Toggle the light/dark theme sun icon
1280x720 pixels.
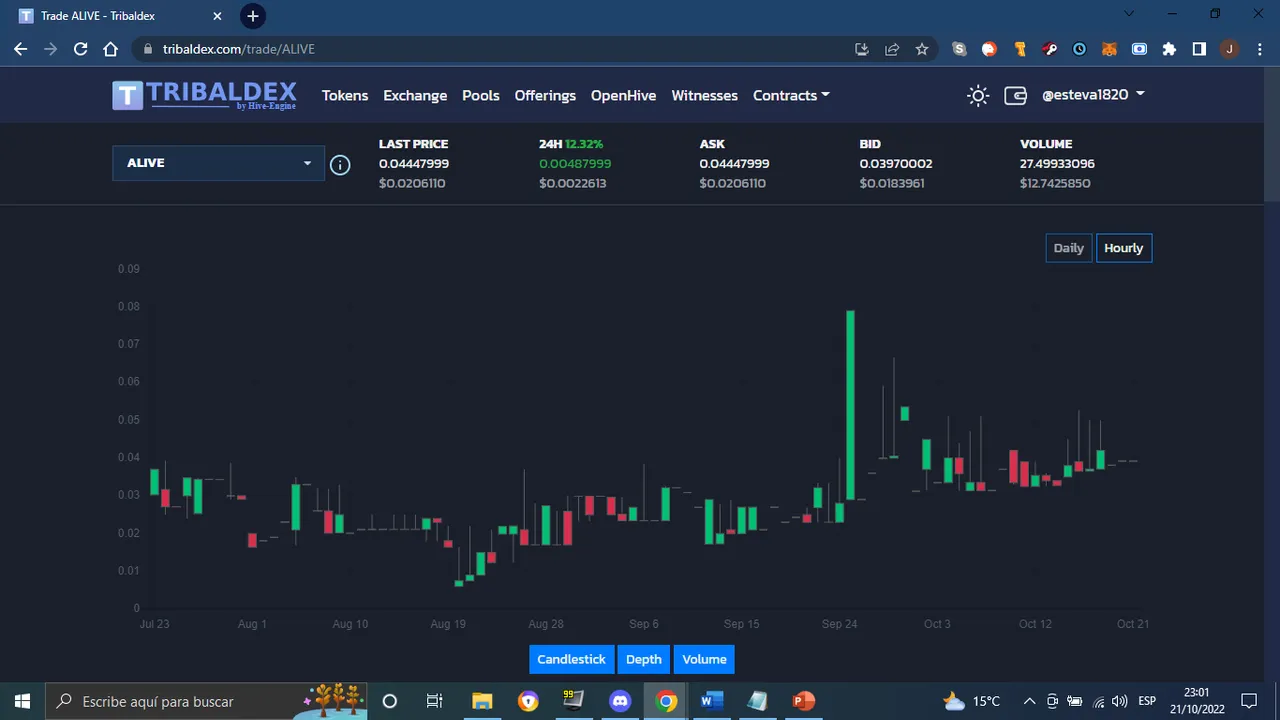pos(978,96)
